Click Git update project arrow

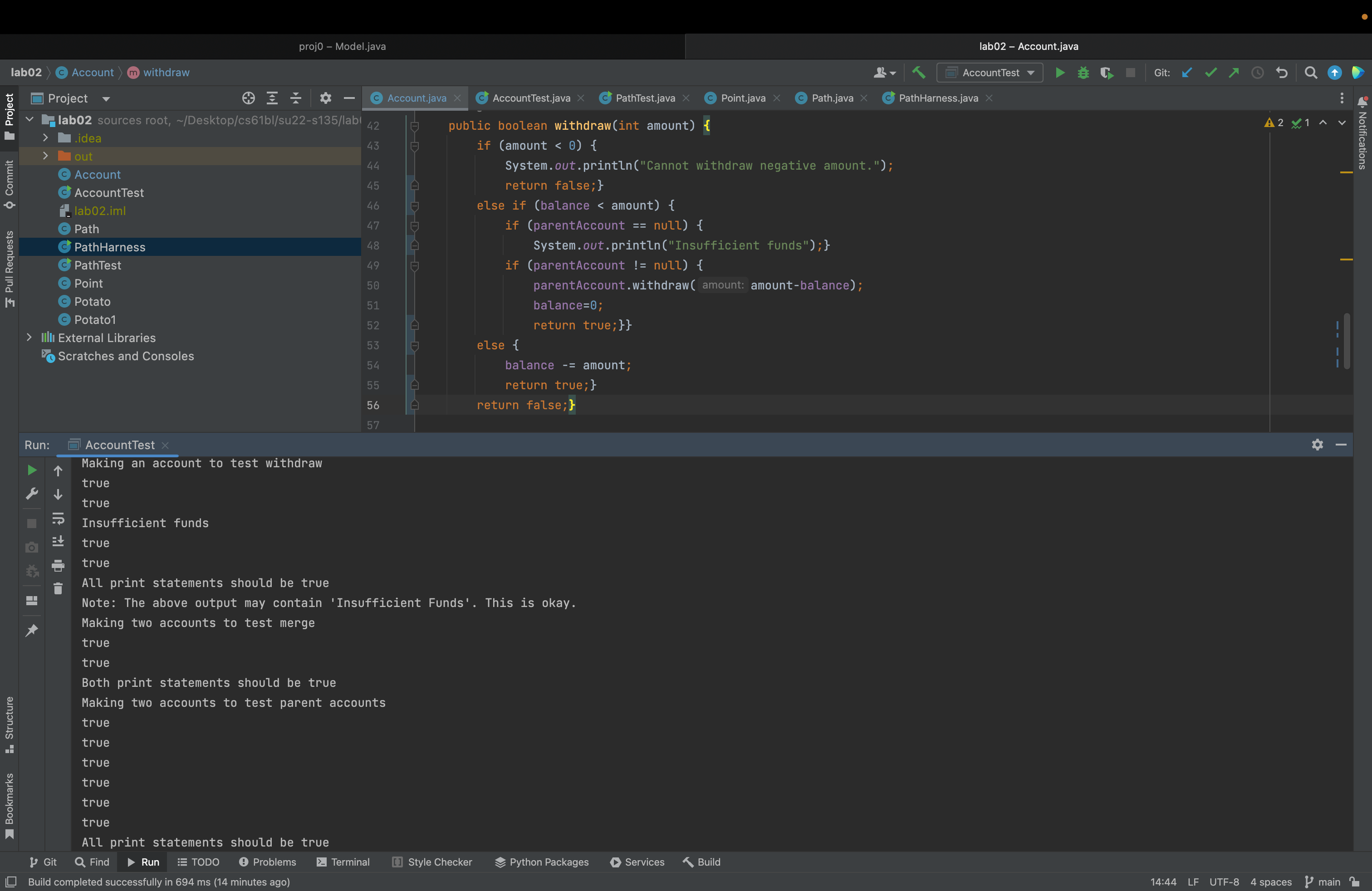coord(1187,73)
